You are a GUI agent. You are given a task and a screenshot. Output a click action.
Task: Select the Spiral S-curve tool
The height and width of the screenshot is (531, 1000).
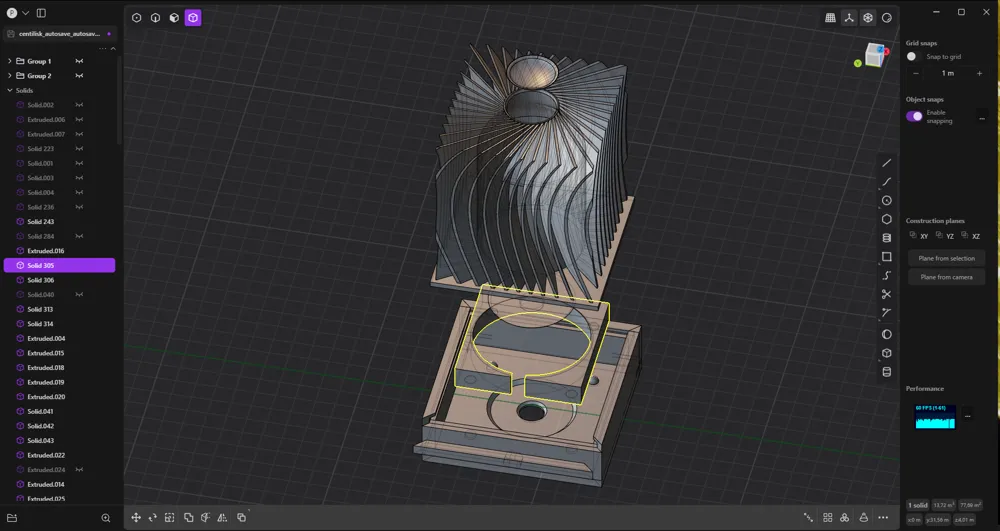[886, 275]
